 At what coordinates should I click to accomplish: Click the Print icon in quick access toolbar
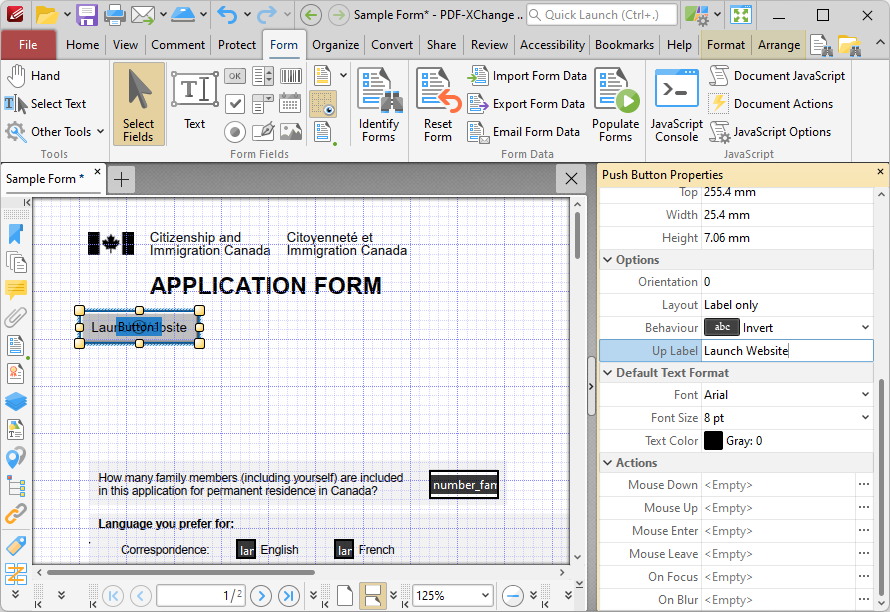click(x=114, y=15)
